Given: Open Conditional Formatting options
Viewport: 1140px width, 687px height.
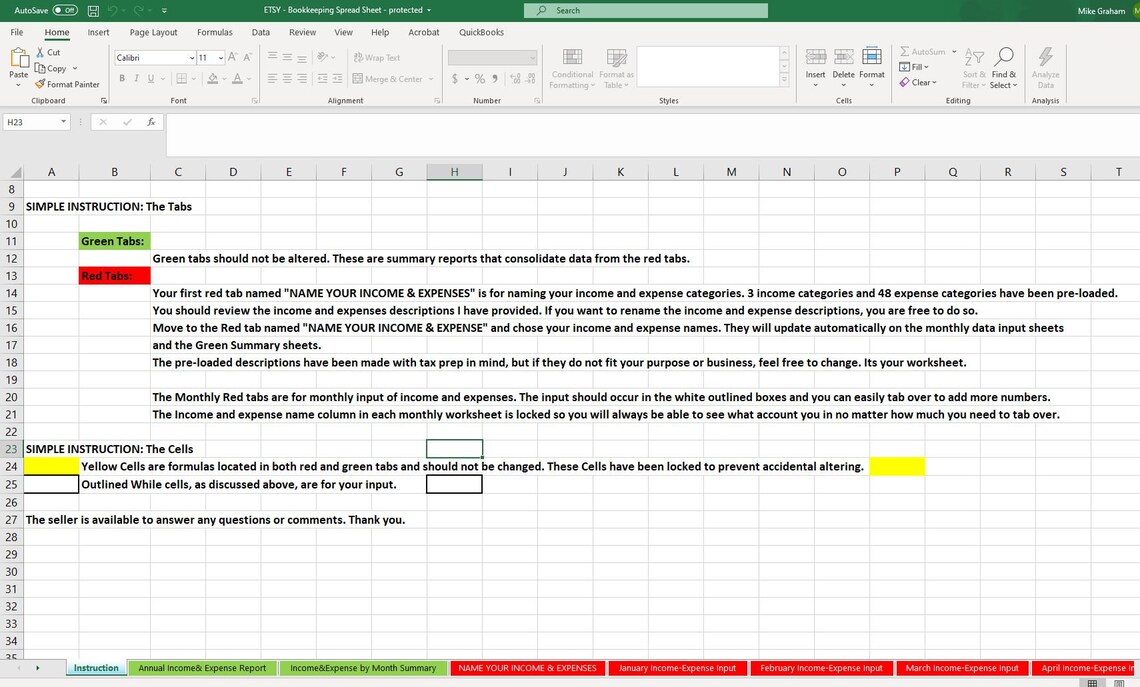Looking at the screenshot, I should tap(571, 70).
